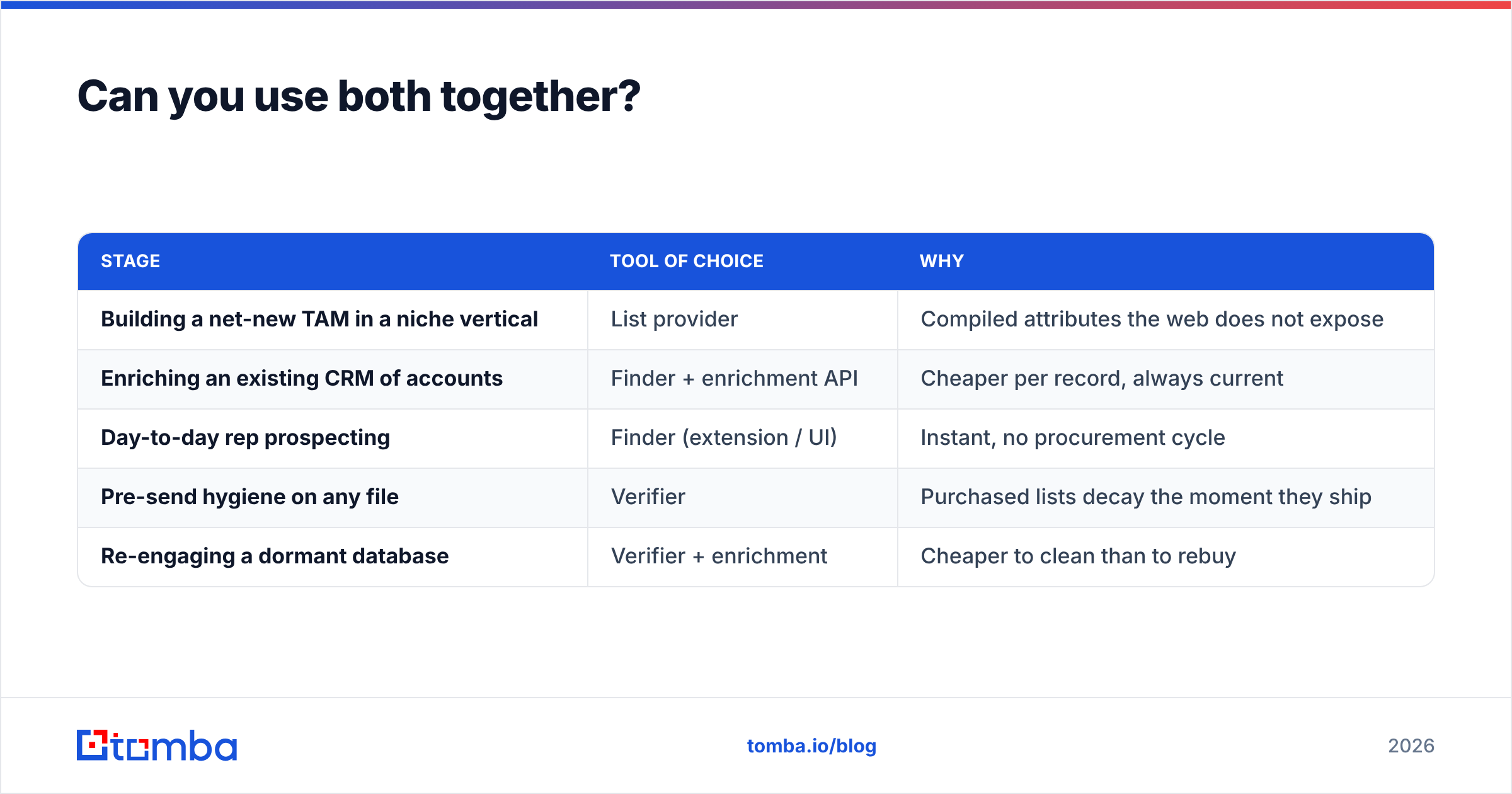The height and width of the screenshot is (794, 1512).
Task: Click the 2026 year label
Action: click(1411, 746)
